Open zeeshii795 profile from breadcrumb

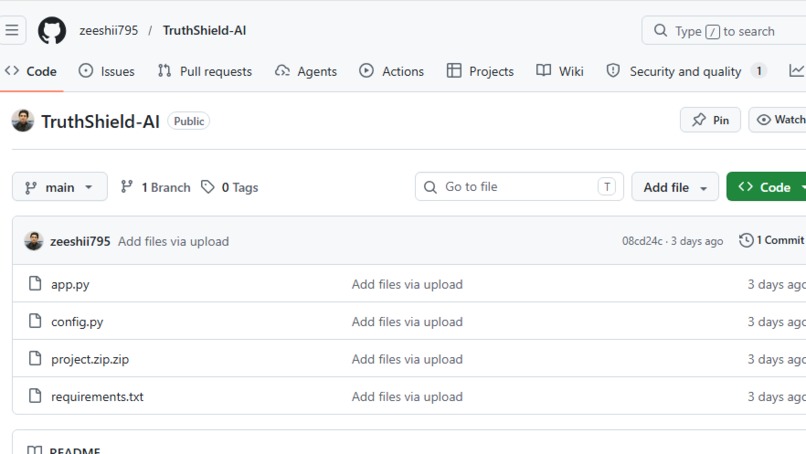pyautogui.click(x=108, y=30)
